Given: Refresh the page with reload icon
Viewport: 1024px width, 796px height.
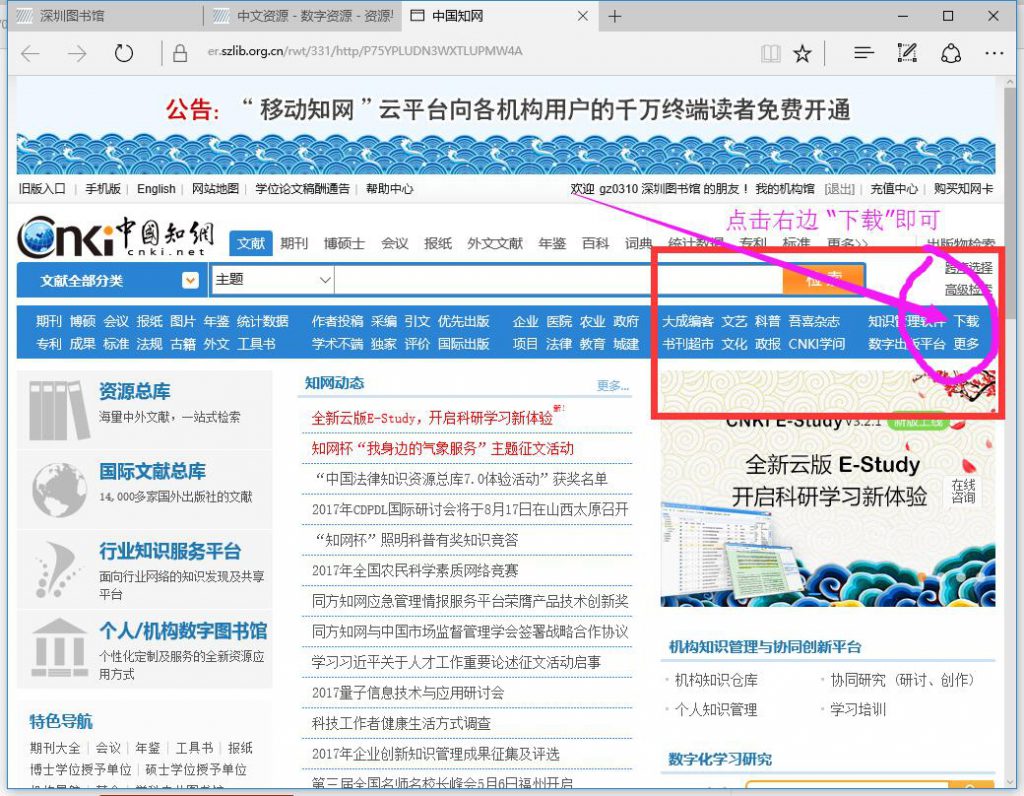Looking at the screenshot, I should pyautogui.click(x=124, y=54).
